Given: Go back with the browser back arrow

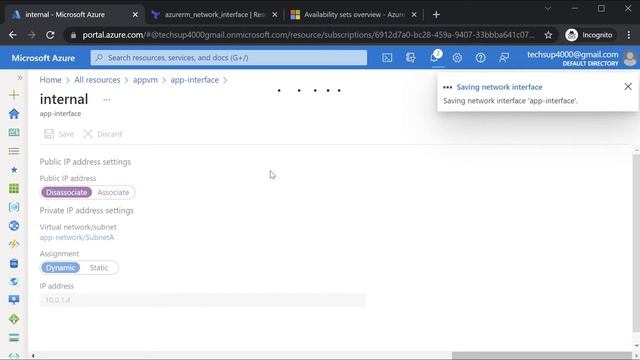Looking at the screenshot, I should (x=13, y=35).
